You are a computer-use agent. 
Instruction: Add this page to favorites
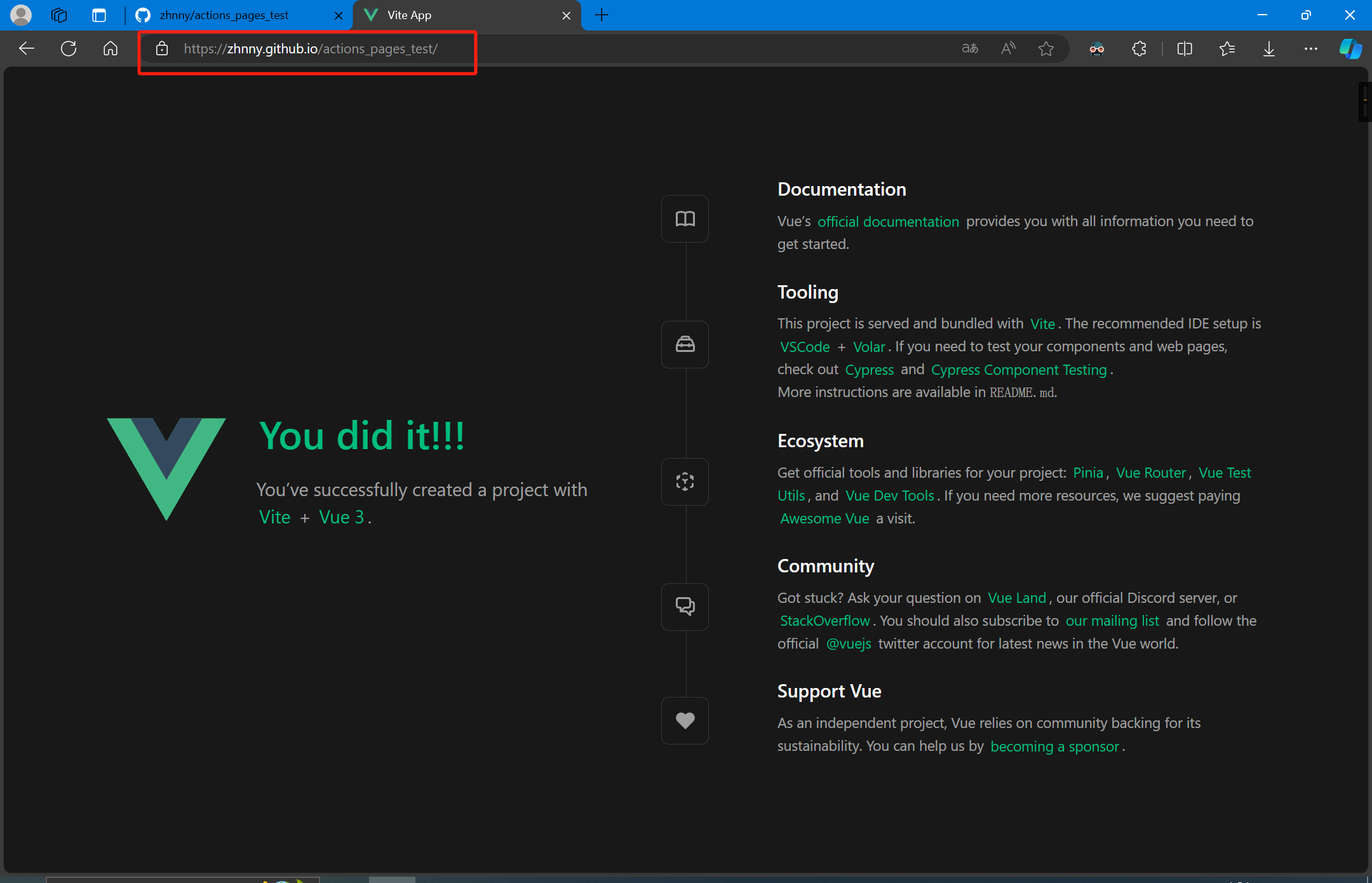coord(1046,49)
